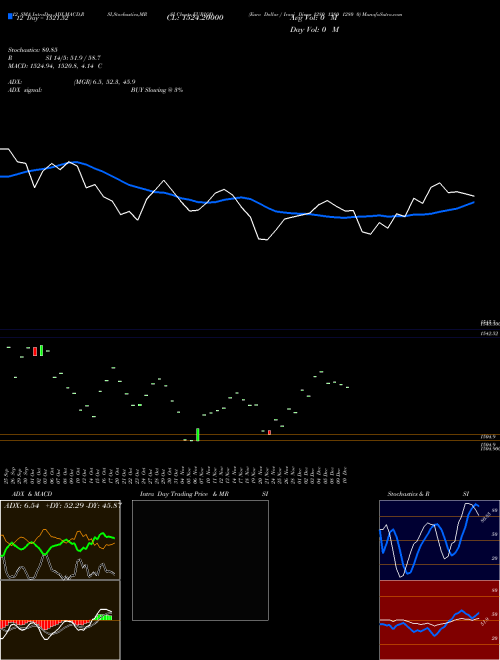The height and width of the screenshot is (660, 500).
Task: Click the red RSI chart panel
Action: [439, 620]
